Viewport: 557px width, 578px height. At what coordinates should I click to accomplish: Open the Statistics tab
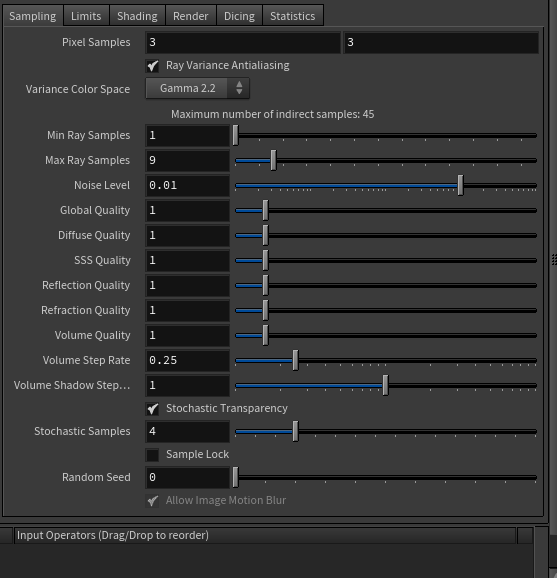click(x=293, y=16)
